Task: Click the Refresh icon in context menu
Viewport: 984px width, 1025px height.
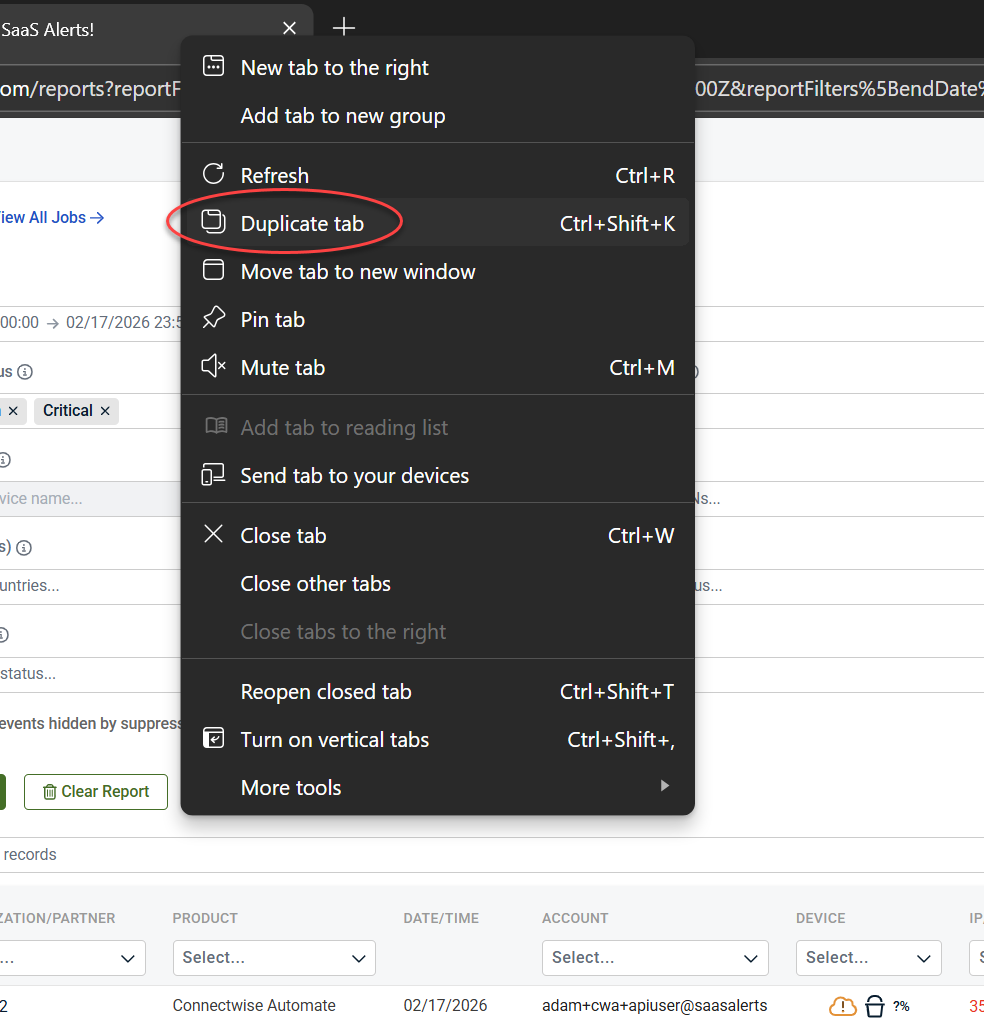Action: 213,175
